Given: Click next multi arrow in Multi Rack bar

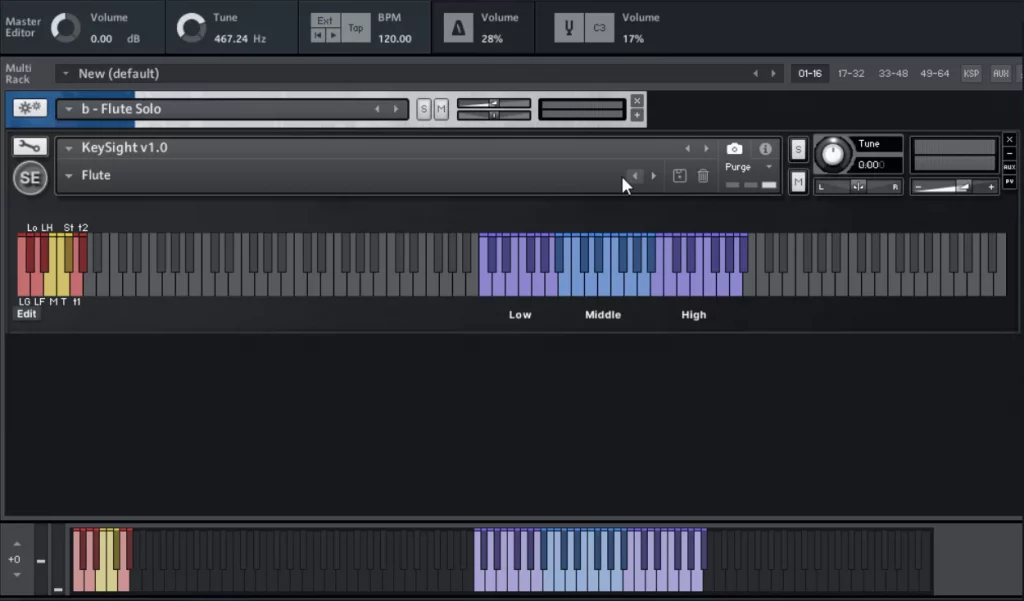Looking at the screenshot, I should 773,73.
